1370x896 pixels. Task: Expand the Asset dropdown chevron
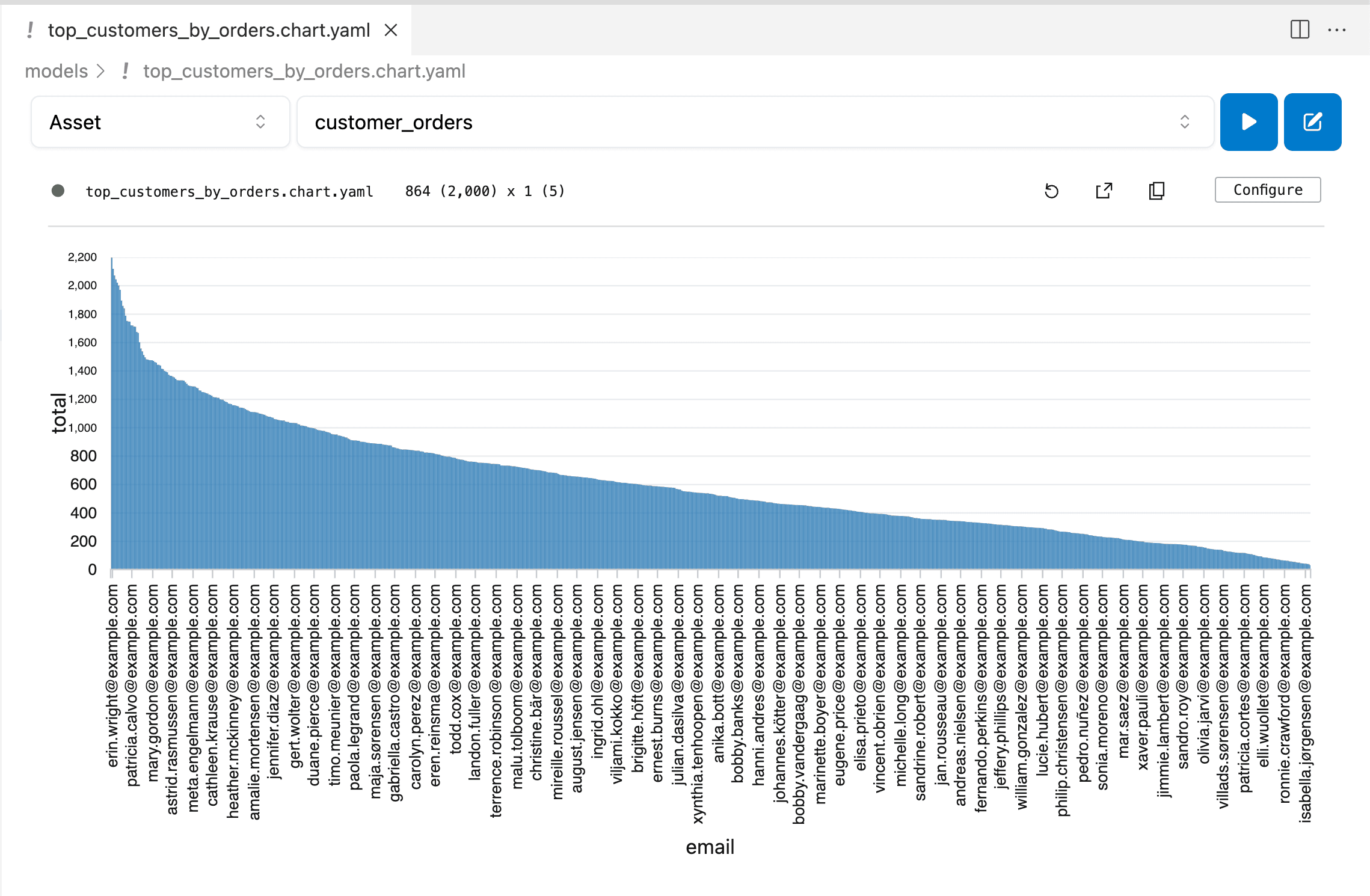(x=260, y=122)
